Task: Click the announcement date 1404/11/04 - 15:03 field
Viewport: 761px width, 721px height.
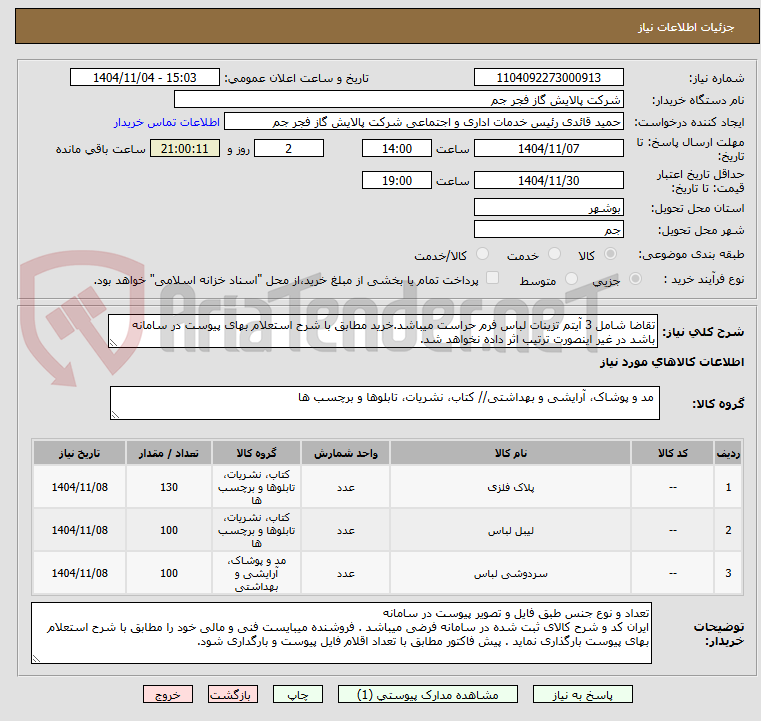Action: (x=145, y=78)
